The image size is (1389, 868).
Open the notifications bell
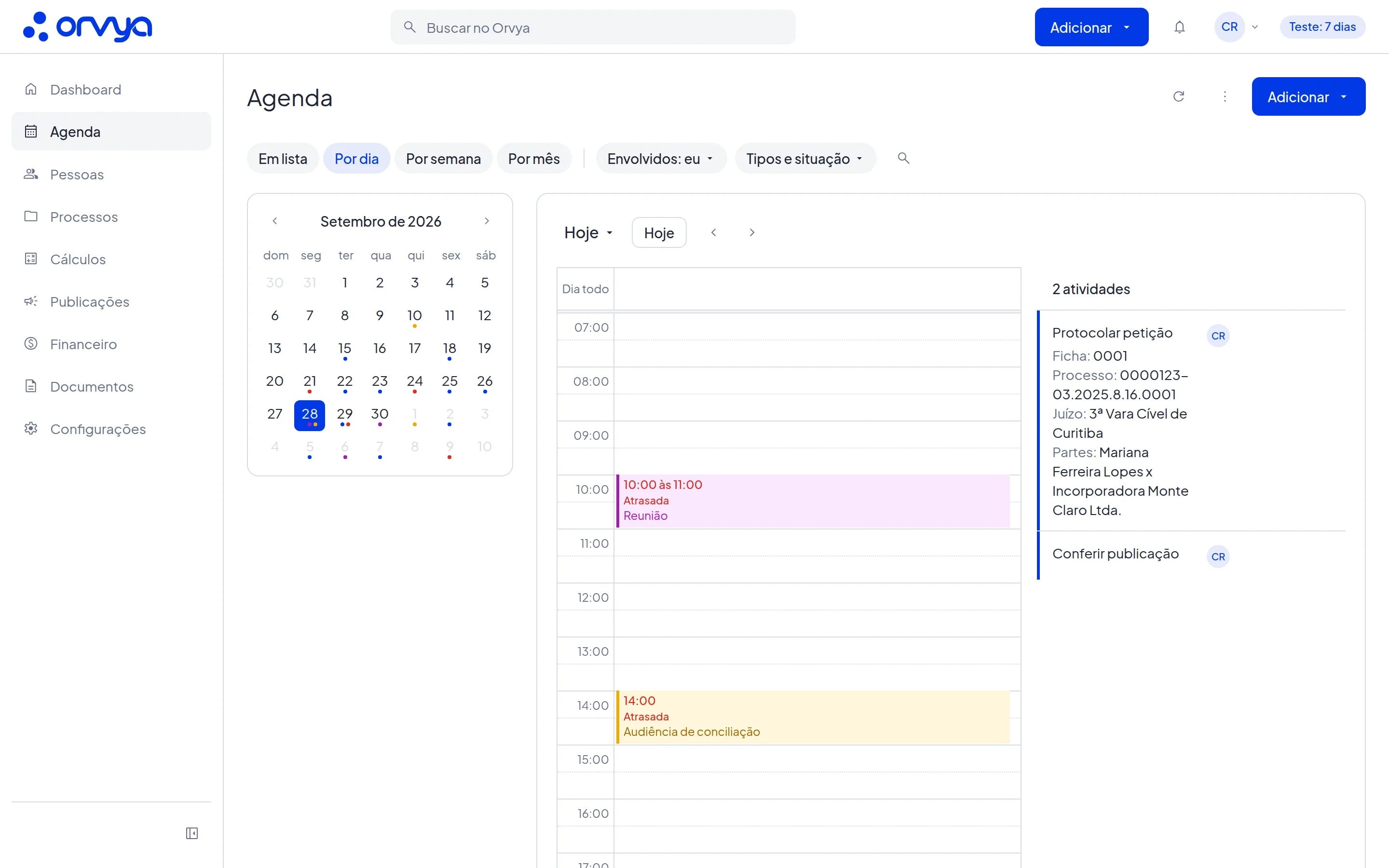1180,27
